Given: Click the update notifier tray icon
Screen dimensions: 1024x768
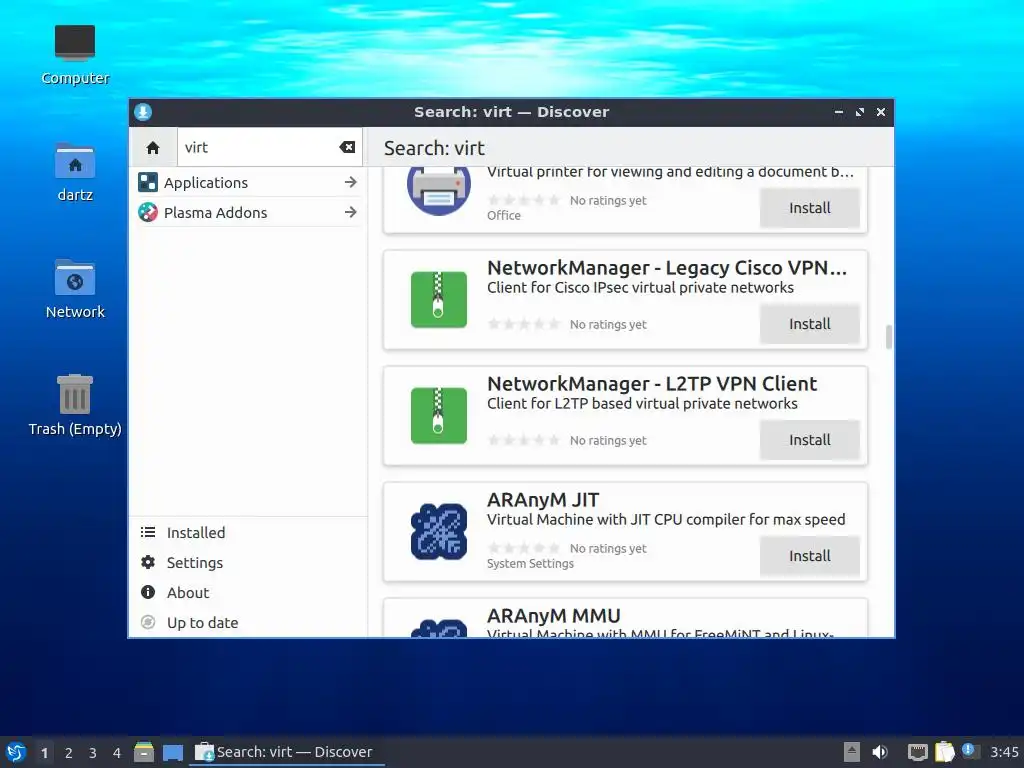Looking at the screenshot, I should click(970, 752).
